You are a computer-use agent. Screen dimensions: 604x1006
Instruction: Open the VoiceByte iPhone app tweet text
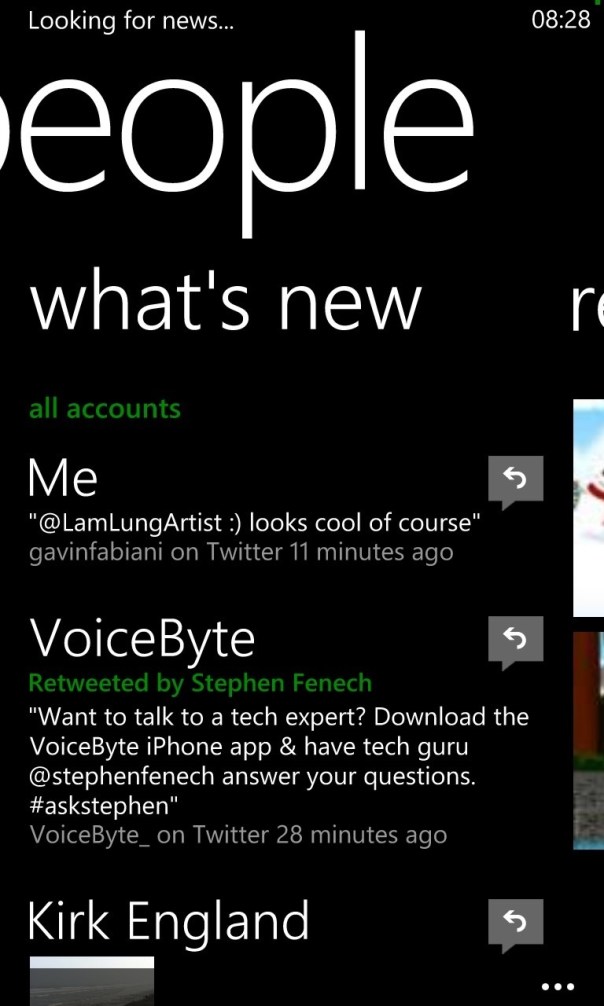279,762
